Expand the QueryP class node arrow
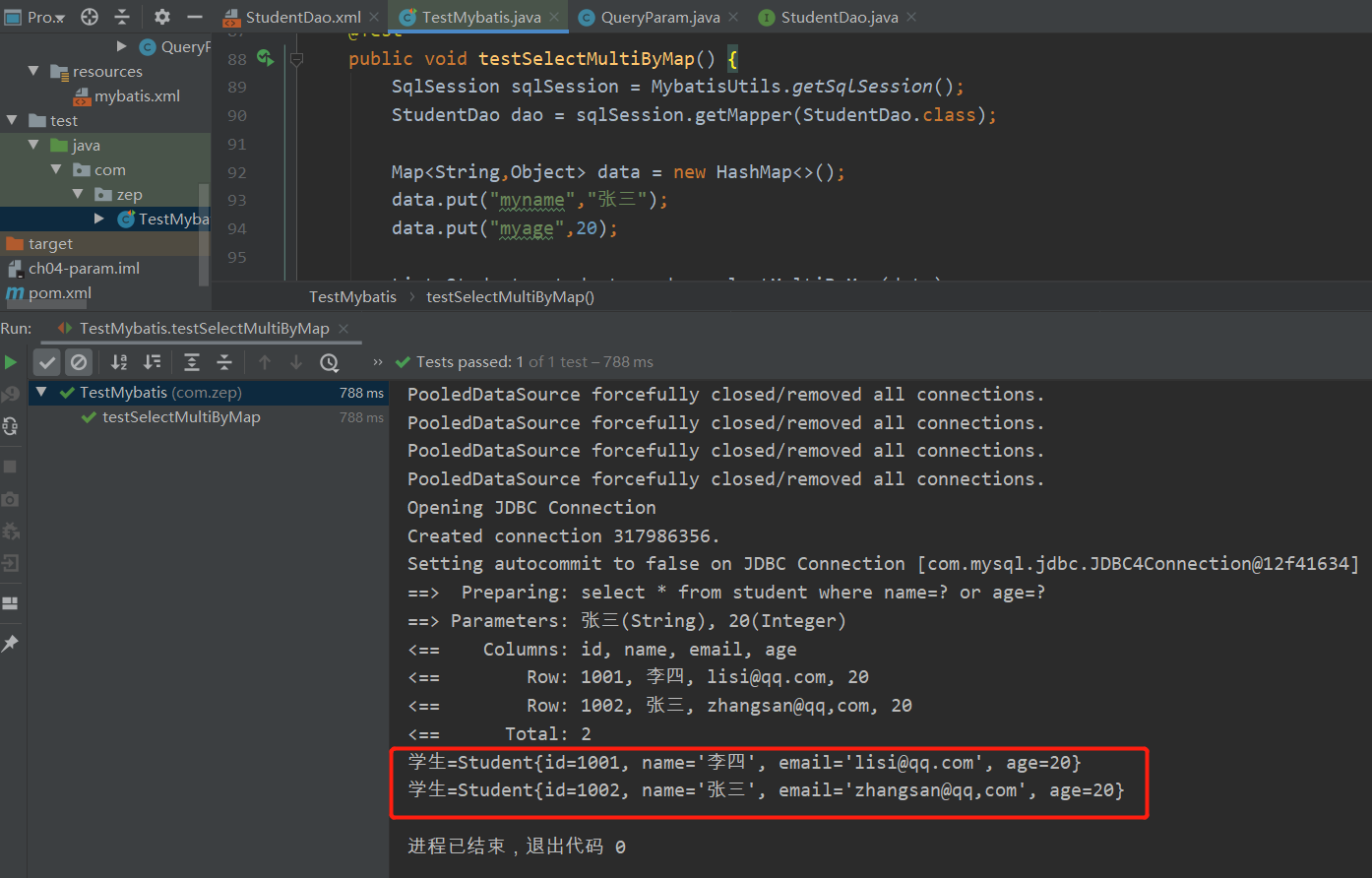Screen dimensions: 1372x878 click(122, 46)
